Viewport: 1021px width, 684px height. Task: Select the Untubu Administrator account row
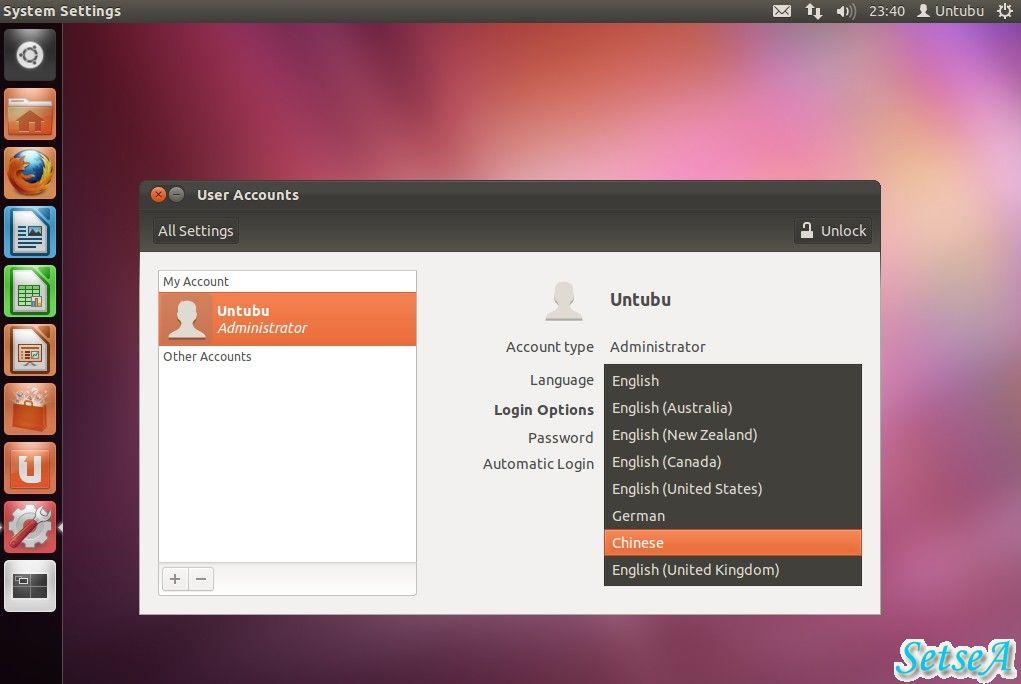coord(287,319)
